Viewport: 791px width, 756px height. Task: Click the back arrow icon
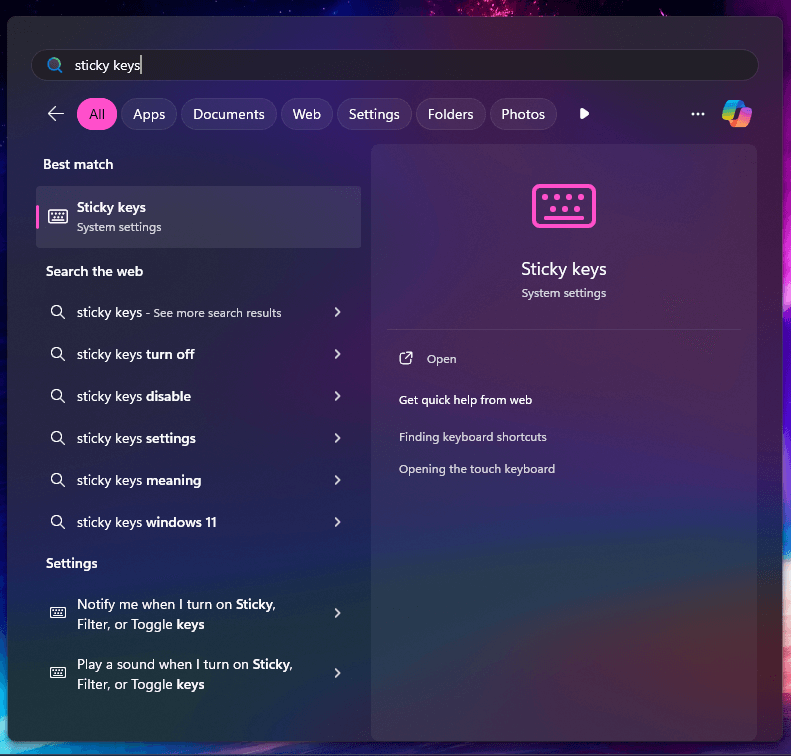[x=55, y=114]
